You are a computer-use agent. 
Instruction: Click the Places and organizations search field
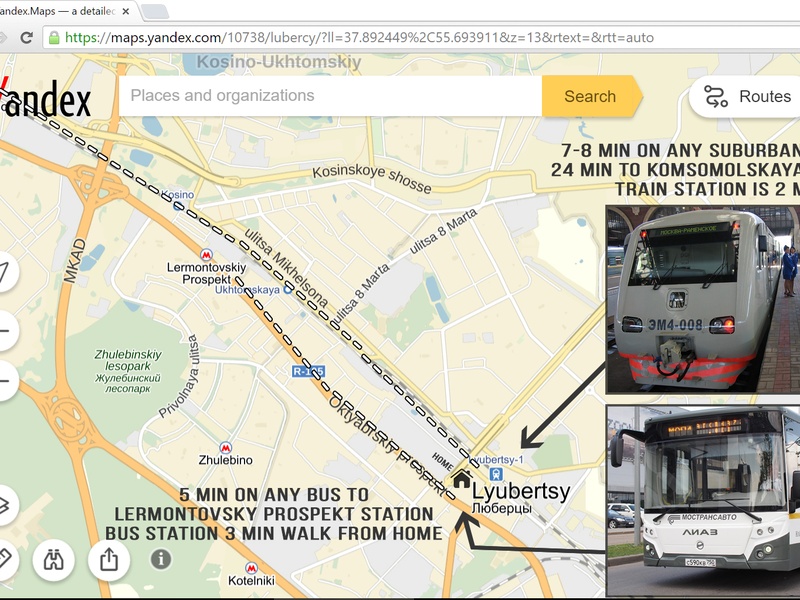[x=330, y=96]
